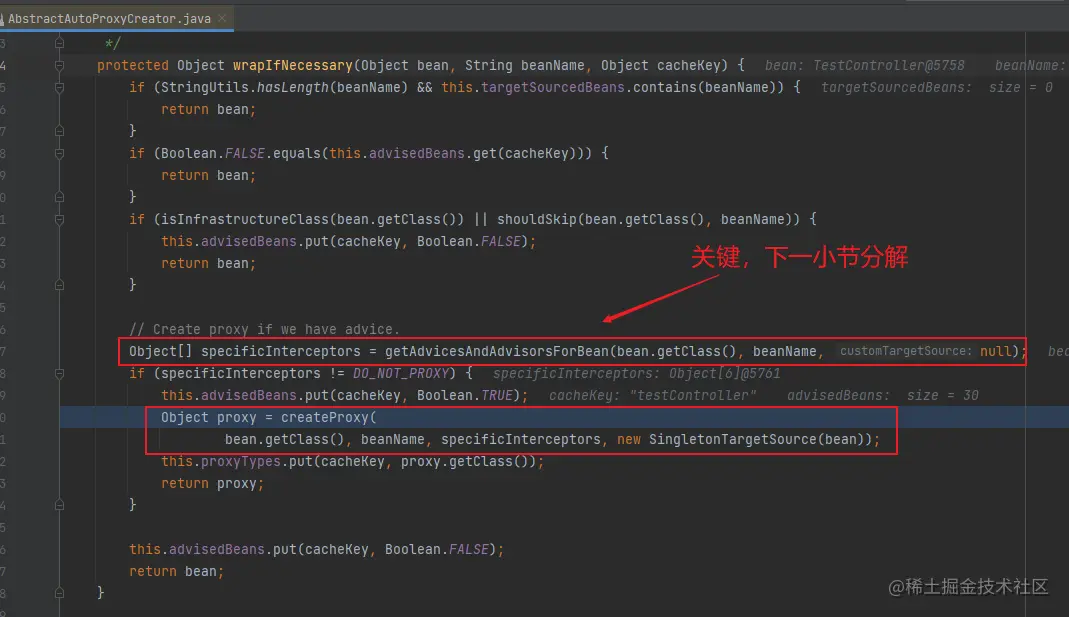Screen dimensions: 1069x617
Task: Click the createProxy method call
Action: coord(325,417)
